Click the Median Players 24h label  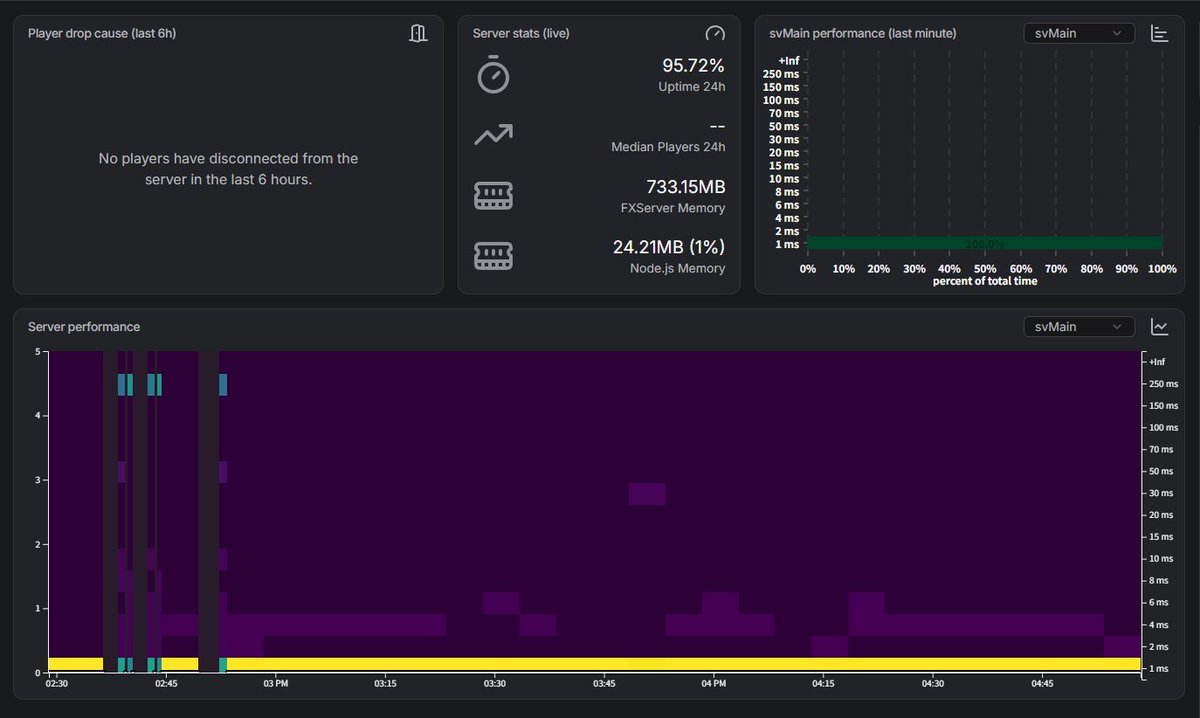pos(668,147)
